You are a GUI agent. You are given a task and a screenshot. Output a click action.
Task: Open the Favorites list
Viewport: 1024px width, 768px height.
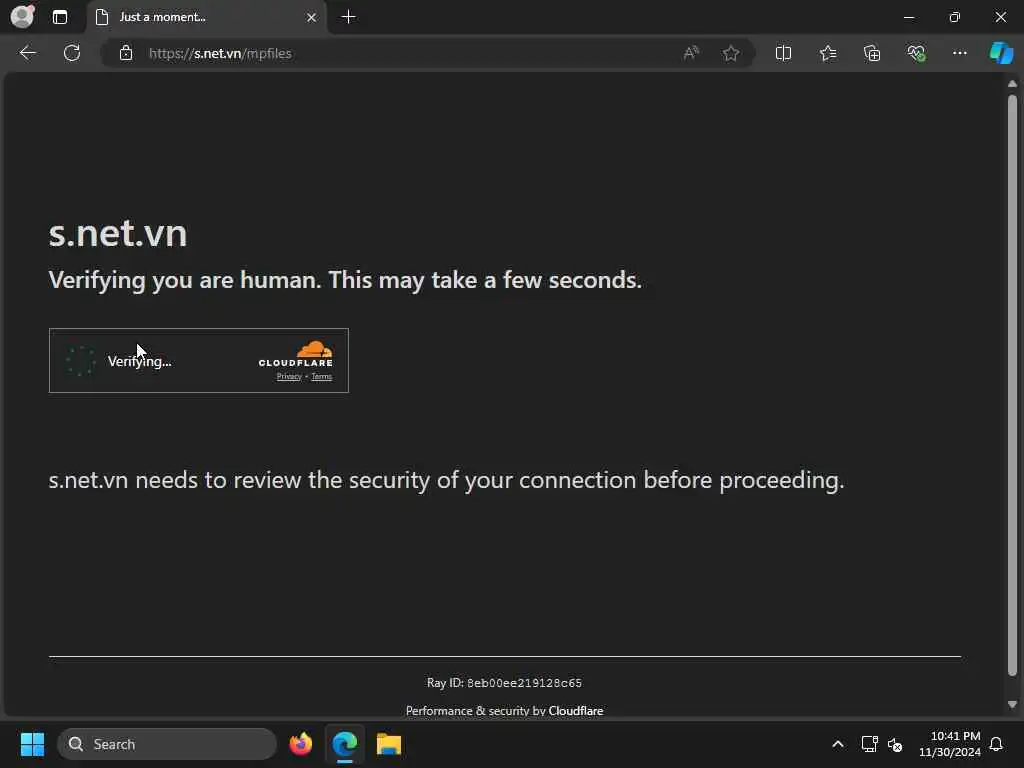(x=827, y=53)
